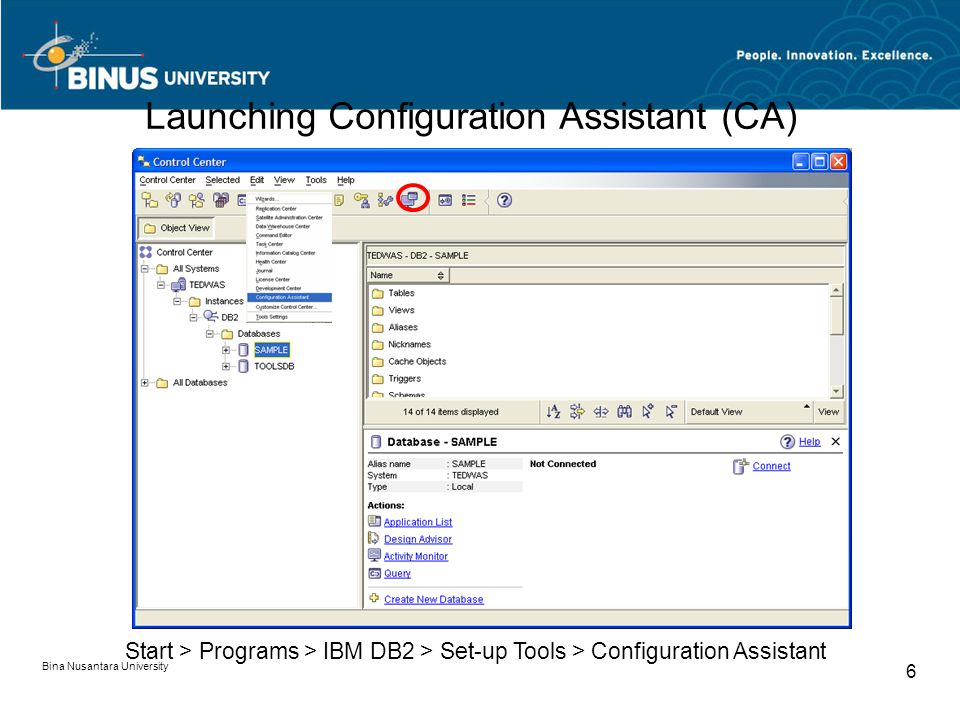Collapse the Databases folder node
The width and height of the screenshot is (960, 720).
click(209, 334)
